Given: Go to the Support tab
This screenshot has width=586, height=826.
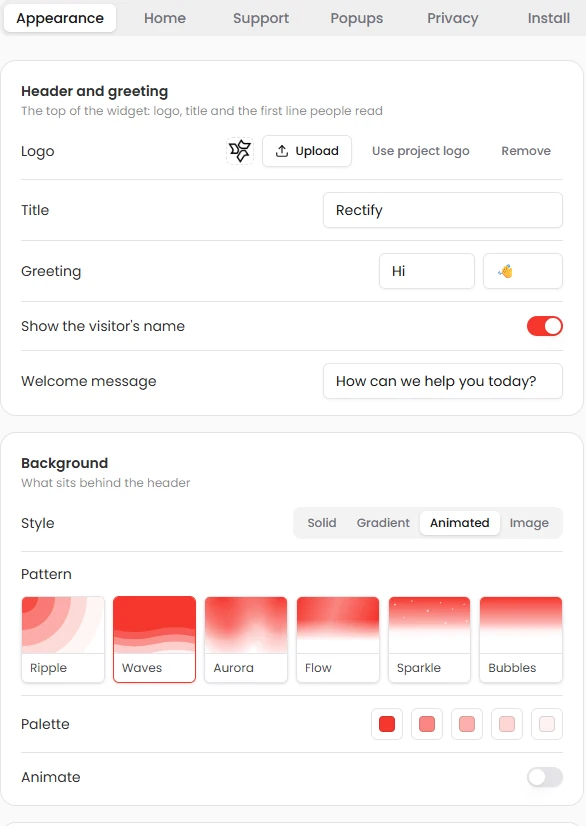Looking at the screenshot, I should (261, 18).
